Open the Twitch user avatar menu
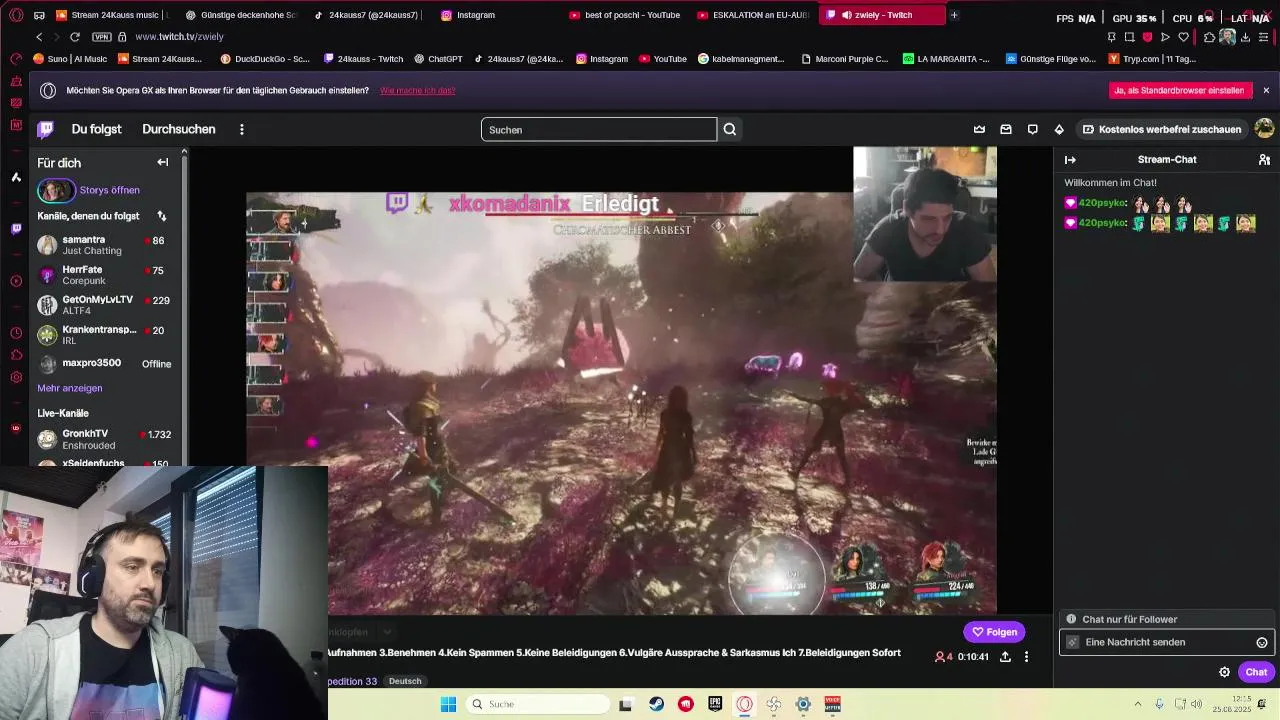This screenshot has height=720, width=1280. click(1264, 128)
